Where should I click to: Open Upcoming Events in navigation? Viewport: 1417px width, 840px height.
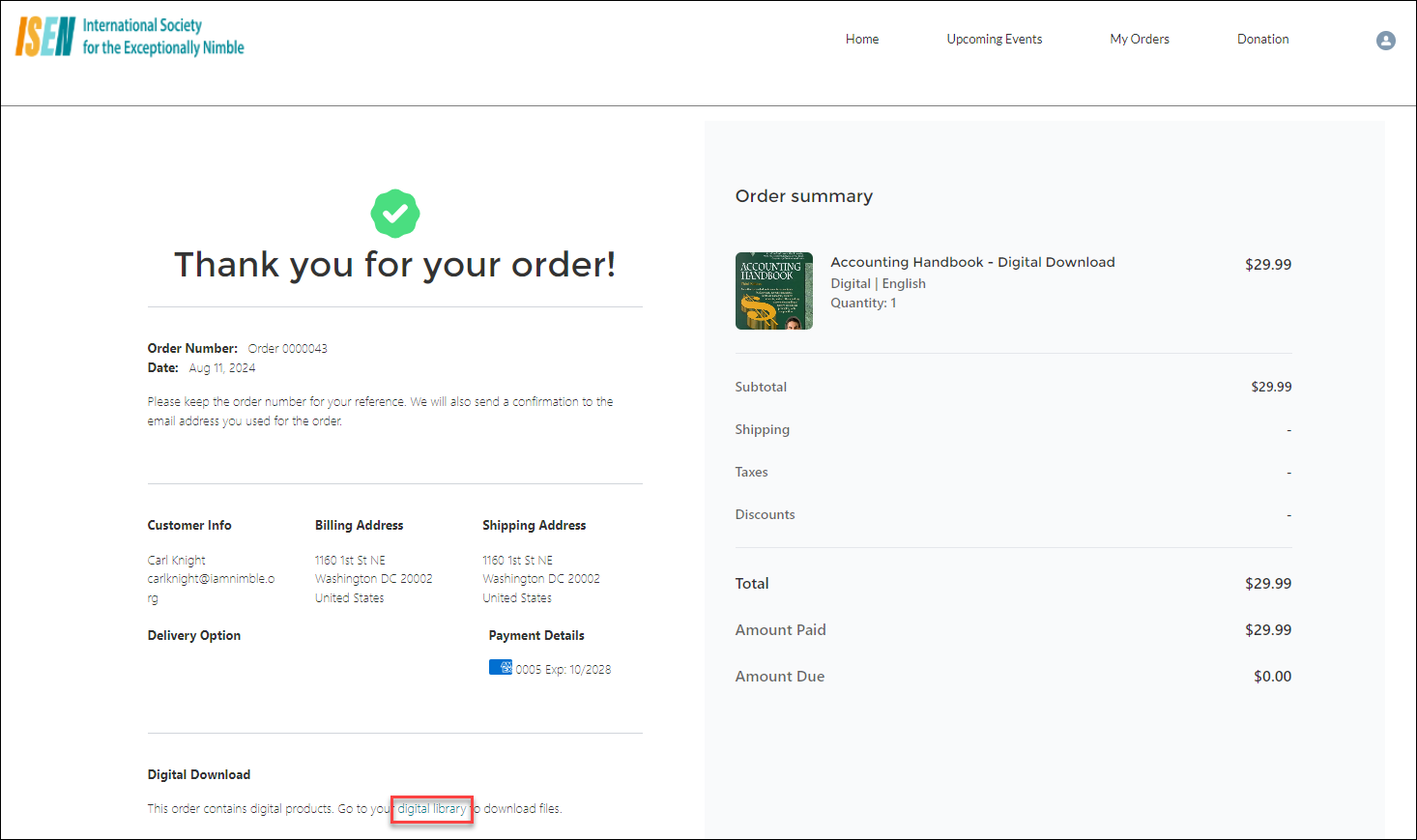tap(994, 40)
